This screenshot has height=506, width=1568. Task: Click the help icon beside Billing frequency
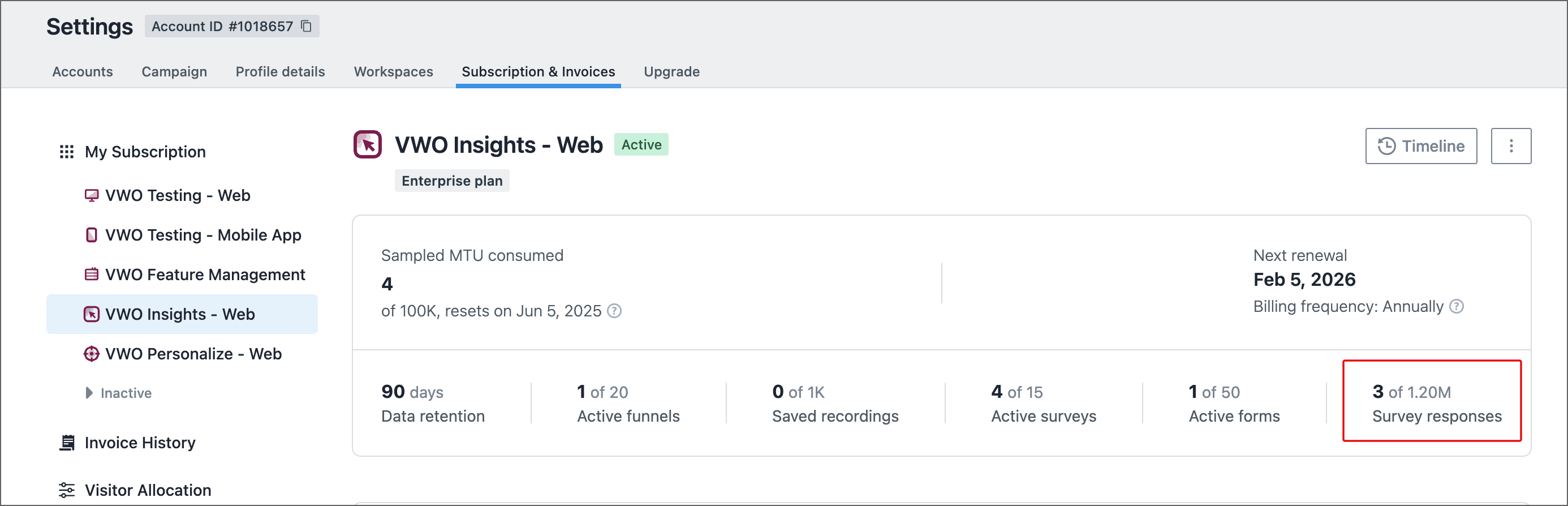click(x=1456, y=306)
